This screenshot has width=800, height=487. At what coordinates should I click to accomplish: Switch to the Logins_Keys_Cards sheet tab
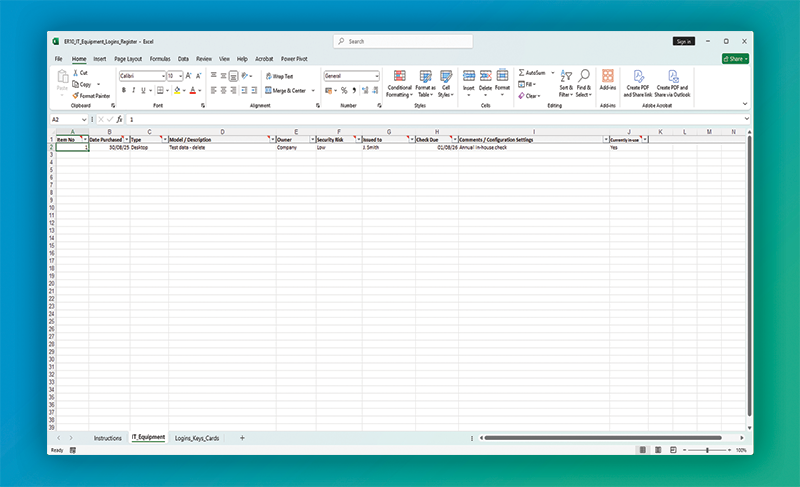click(197, 438)
